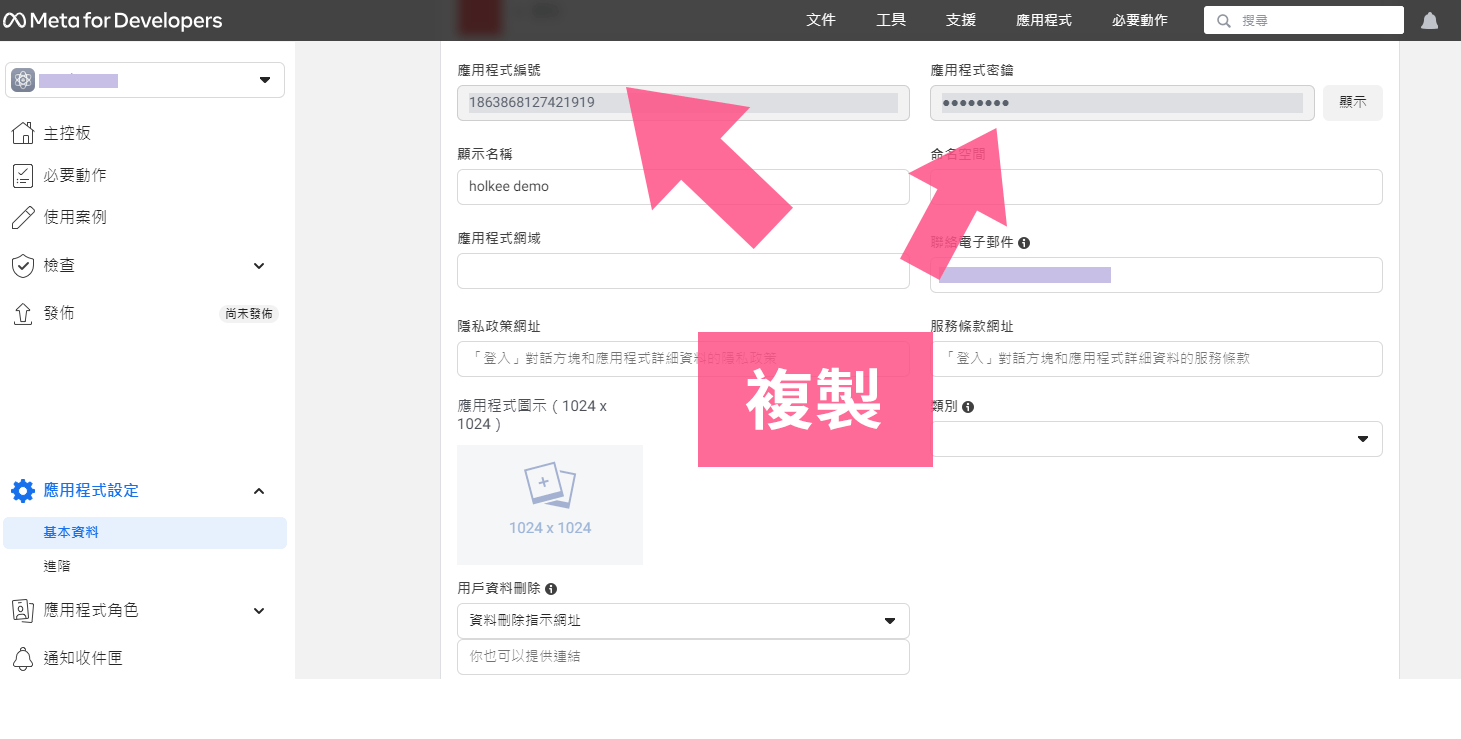Open 應用程式 in top navigation
This screenshot has height=739, width=1461.
tap(1044, 21)
